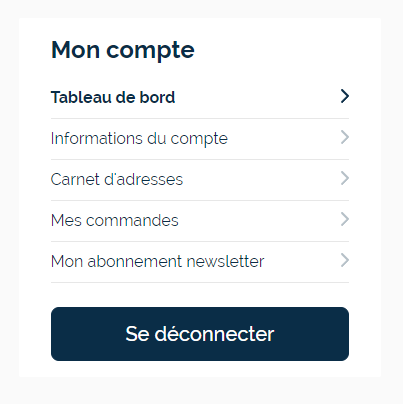Viewport: 403px width, 404px height.
Task: Manage newsletter via the Mon abonnement newsletter link
Action: pyautogui.click(x=158, y=261)
